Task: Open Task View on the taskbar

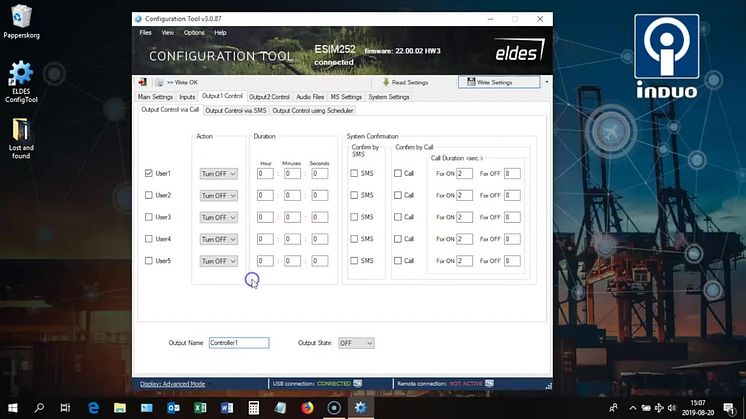Action: [x=65, y=408]
